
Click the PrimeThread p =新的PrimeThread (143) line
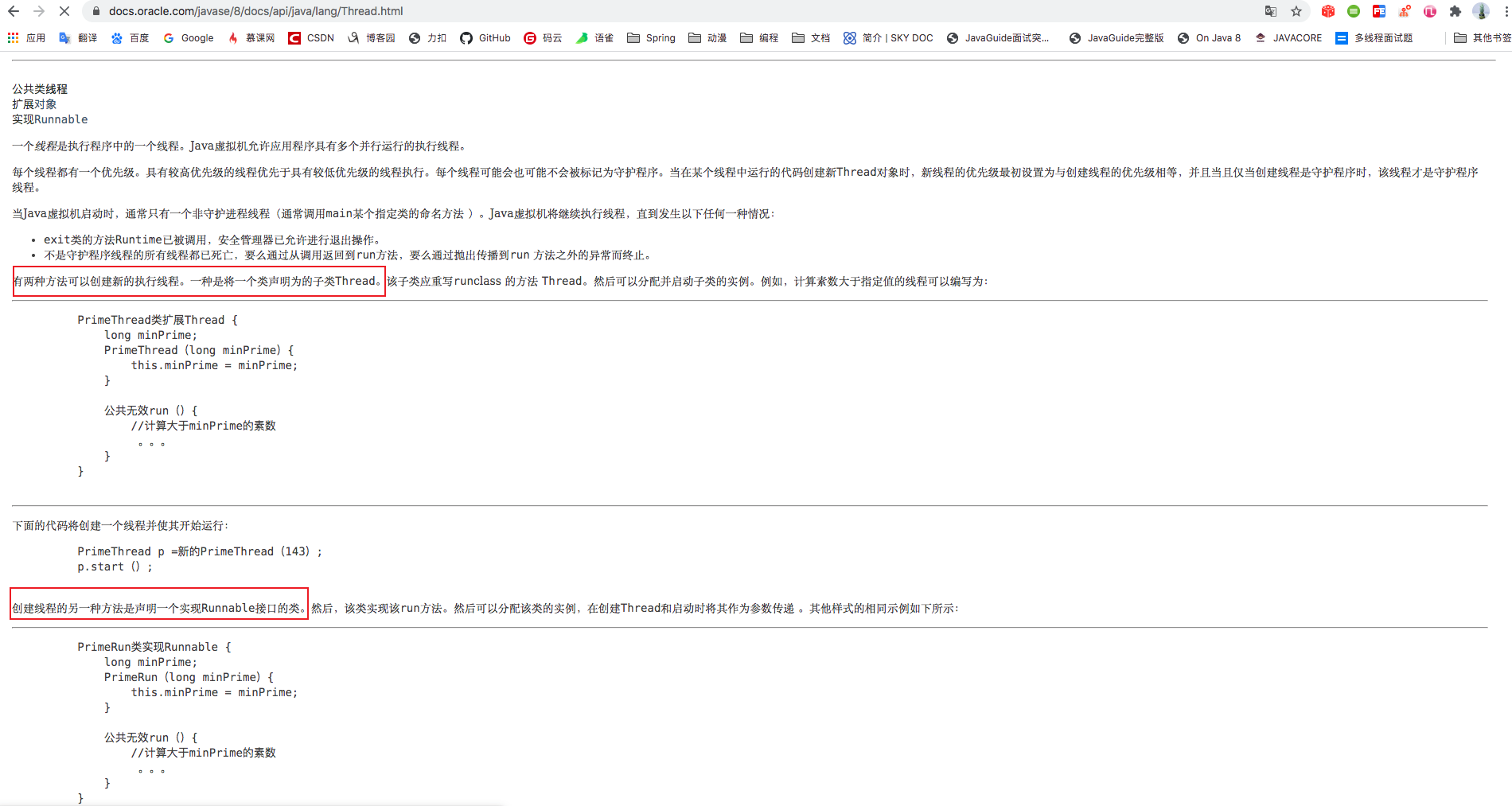200,551
